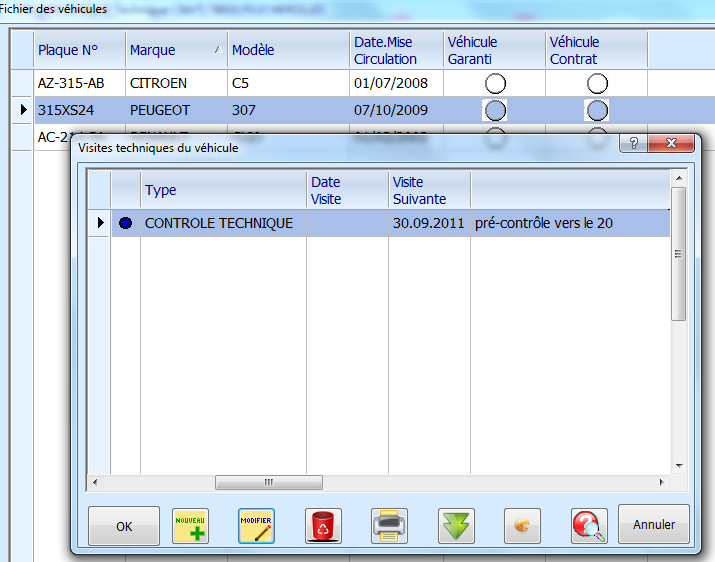Screen dimensions: 715x562
Task: Click the Type column header in the visits table
Action: [x=222, y=190]
